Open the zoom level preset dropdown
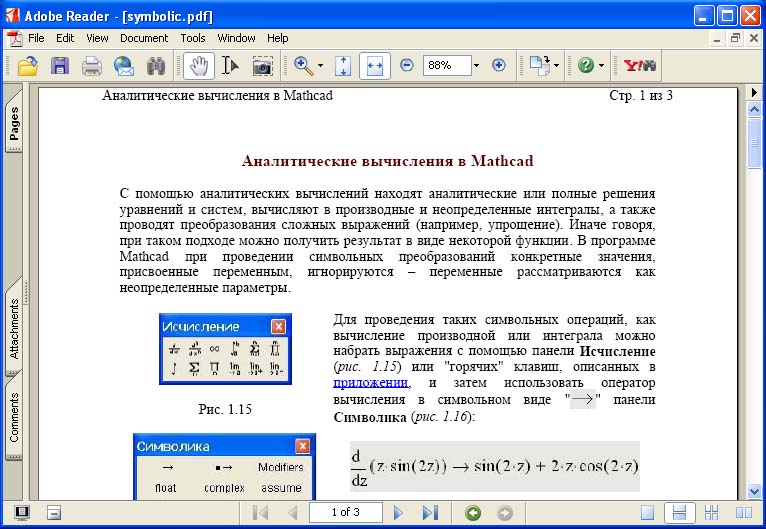 477,65
